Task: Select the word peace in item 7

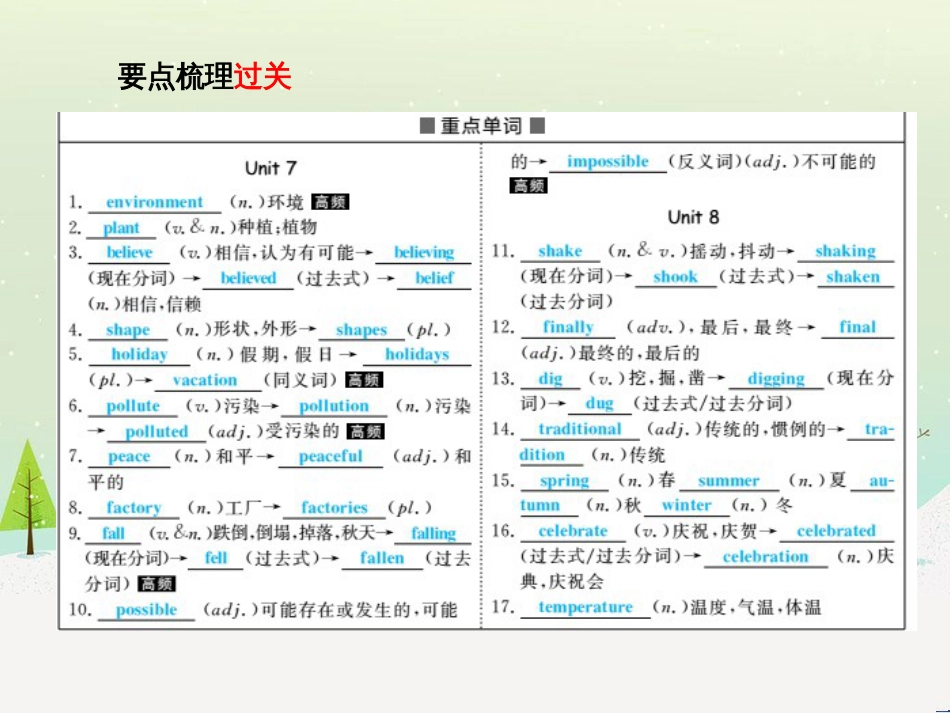Action: [129, 456]
